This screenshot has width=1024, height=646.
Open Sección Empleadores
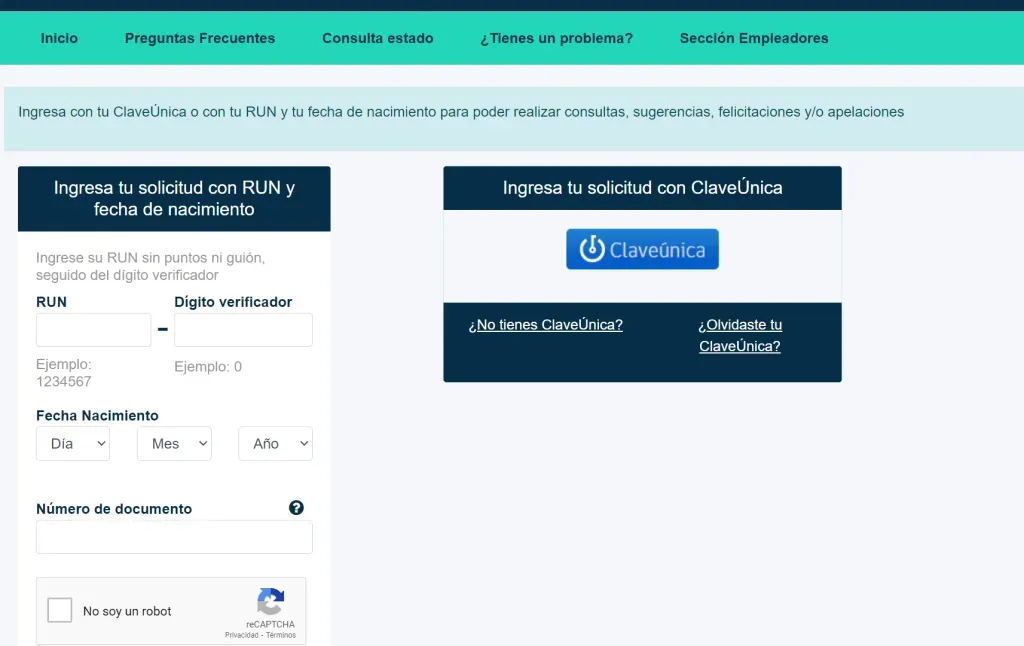[754, 39]
